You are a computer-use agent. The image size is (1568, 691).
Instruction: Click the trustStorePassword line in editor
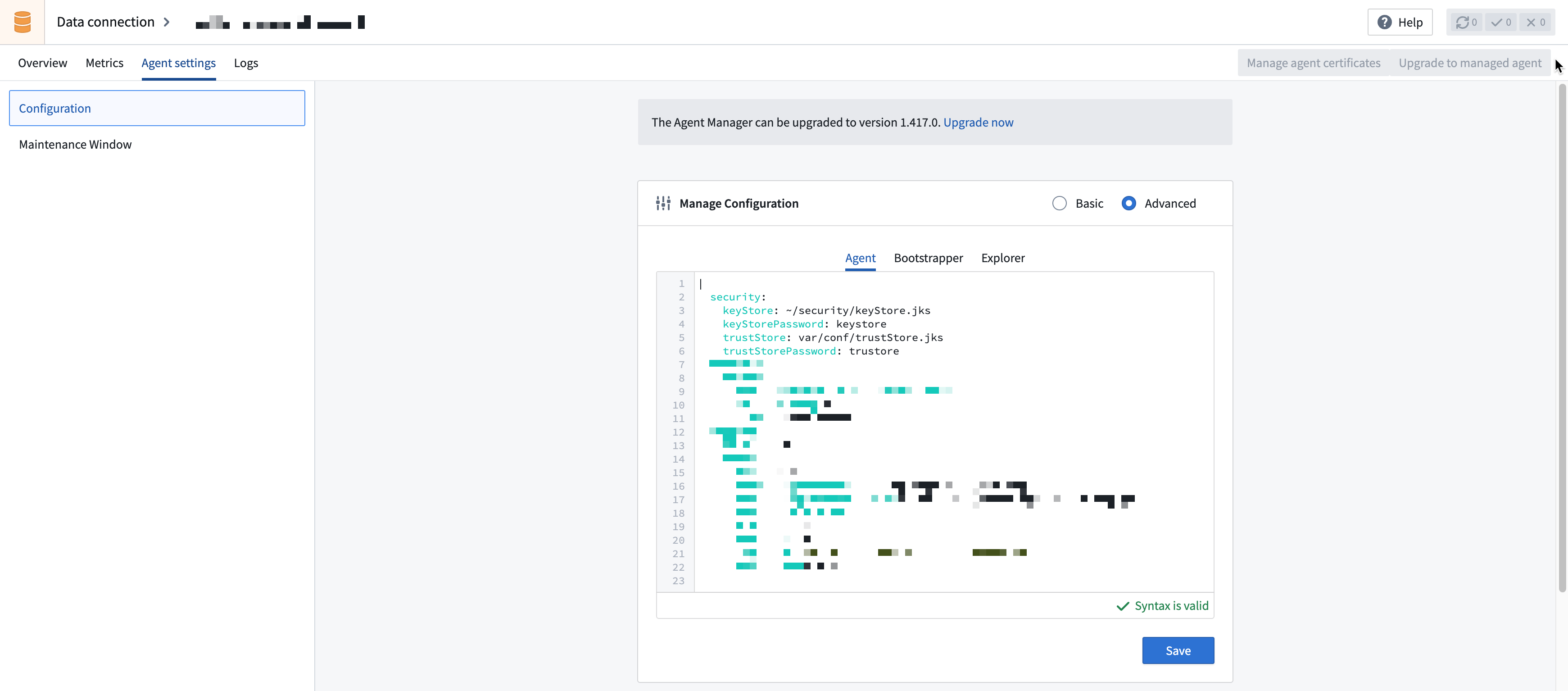pos(810,350)
